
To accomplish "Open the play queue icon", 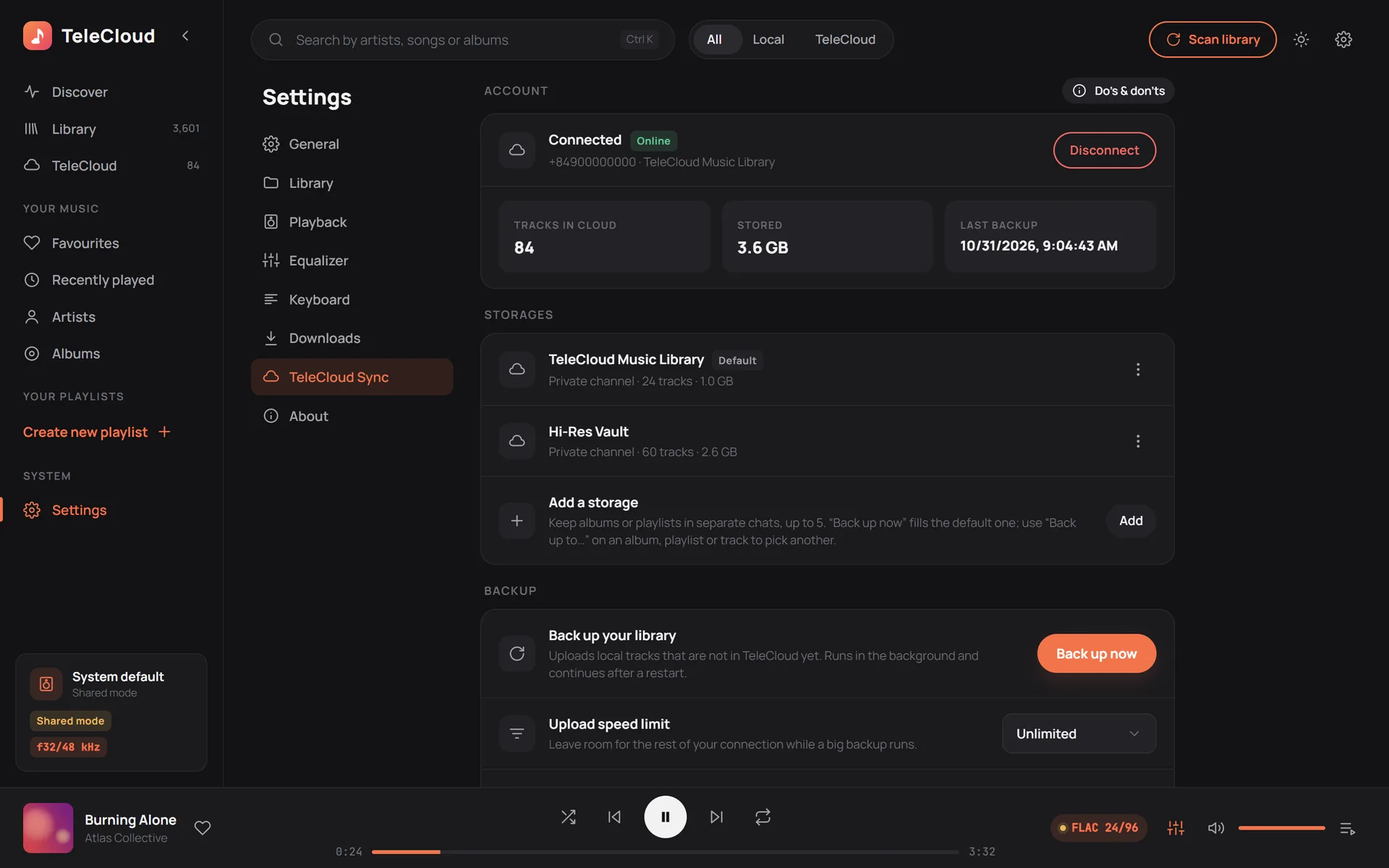I will tap(1347, 828).
